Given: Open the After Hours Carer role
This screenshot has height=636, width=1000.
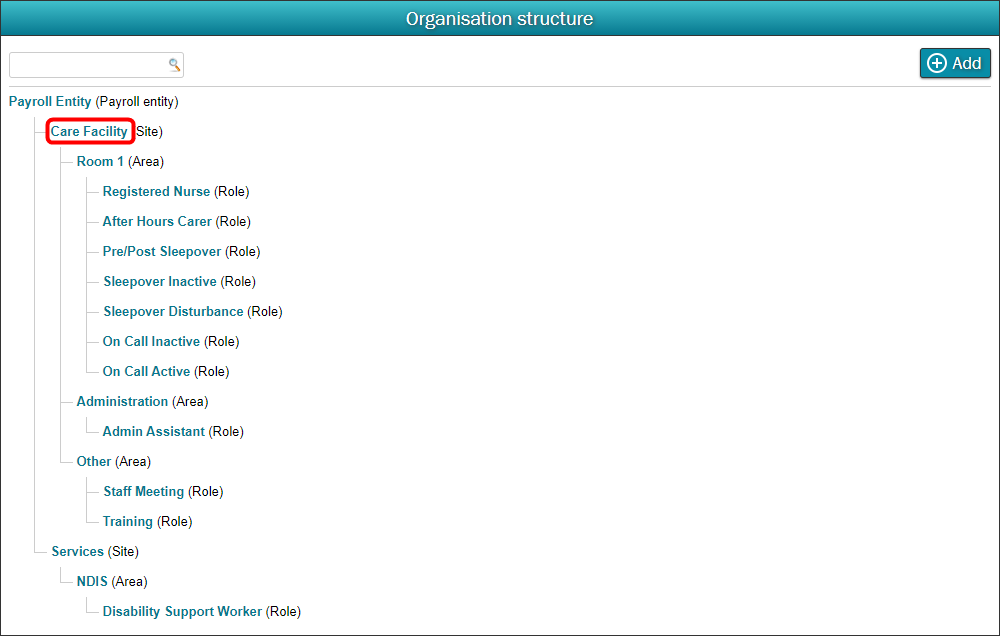Looking at the screenshot, I should click(x=157, y=221).
